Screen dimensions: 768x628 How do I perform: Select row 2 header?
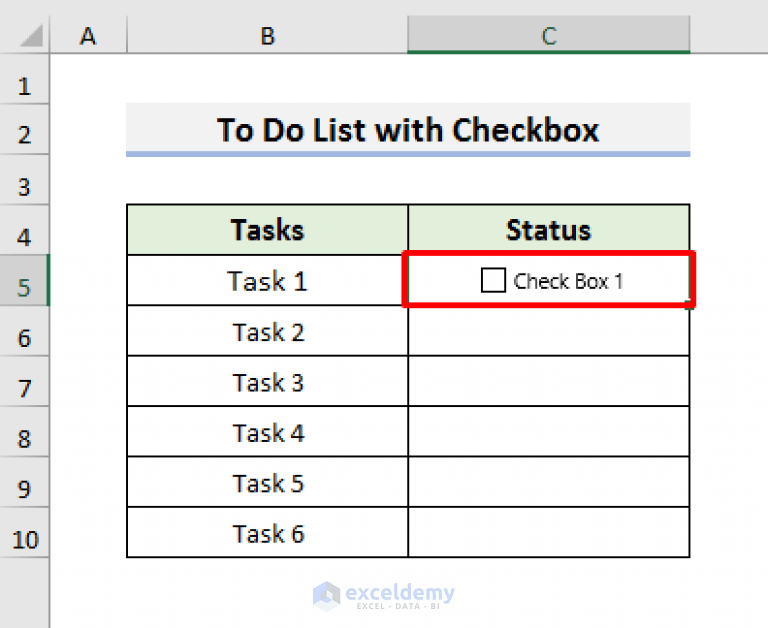click(x=24, y=129)
